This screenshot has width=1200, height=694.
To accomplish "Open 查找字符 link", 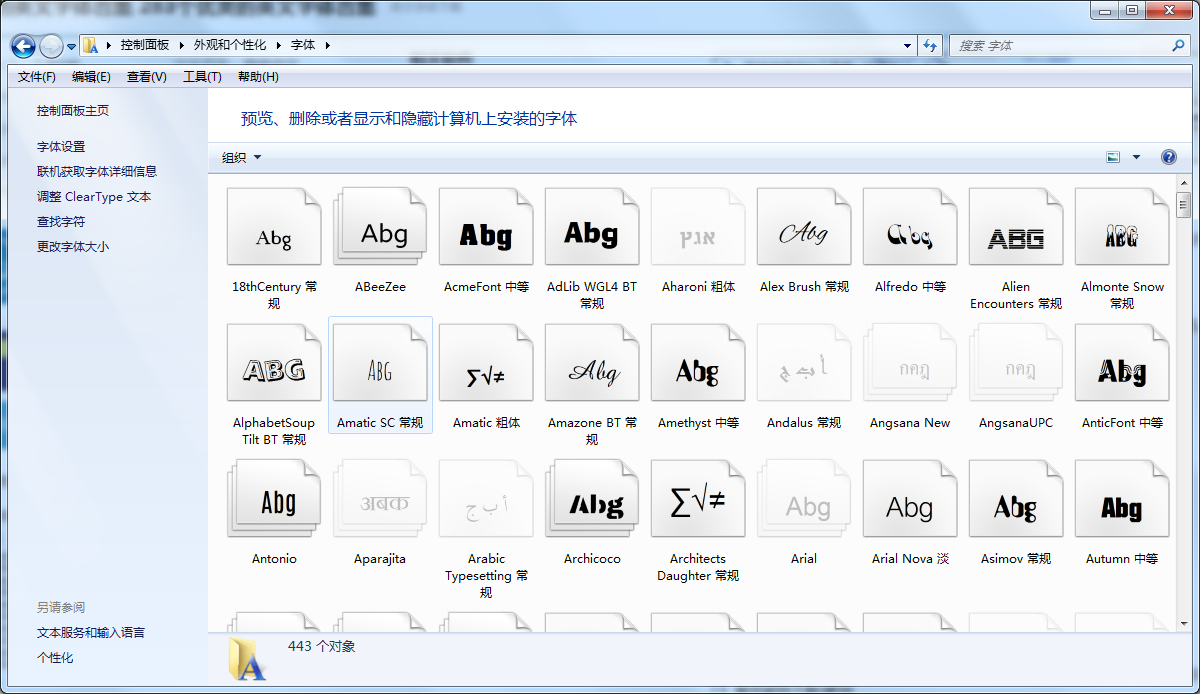I will (x=61, y=222).
